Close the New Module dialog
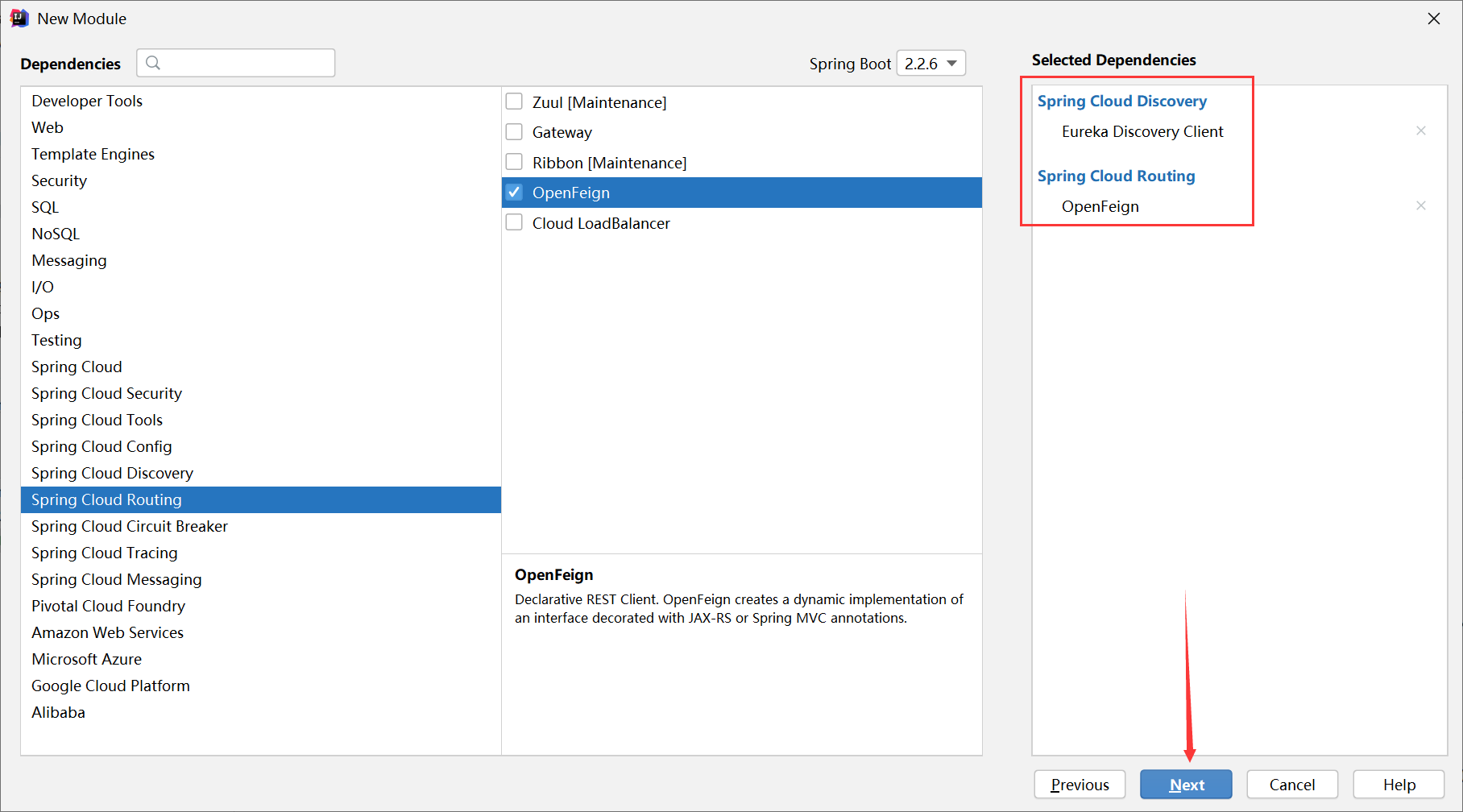The height and width of the screenshot is (812, 1463). [x=1434, y=19]
